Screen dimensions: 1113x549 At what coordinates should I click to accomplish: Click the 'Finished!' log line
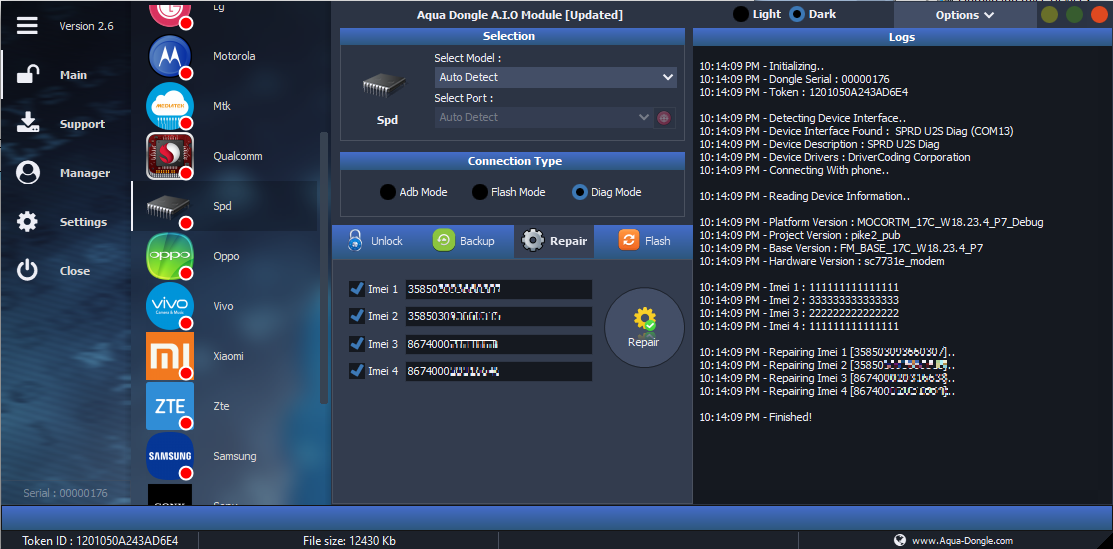pos(755,417)
